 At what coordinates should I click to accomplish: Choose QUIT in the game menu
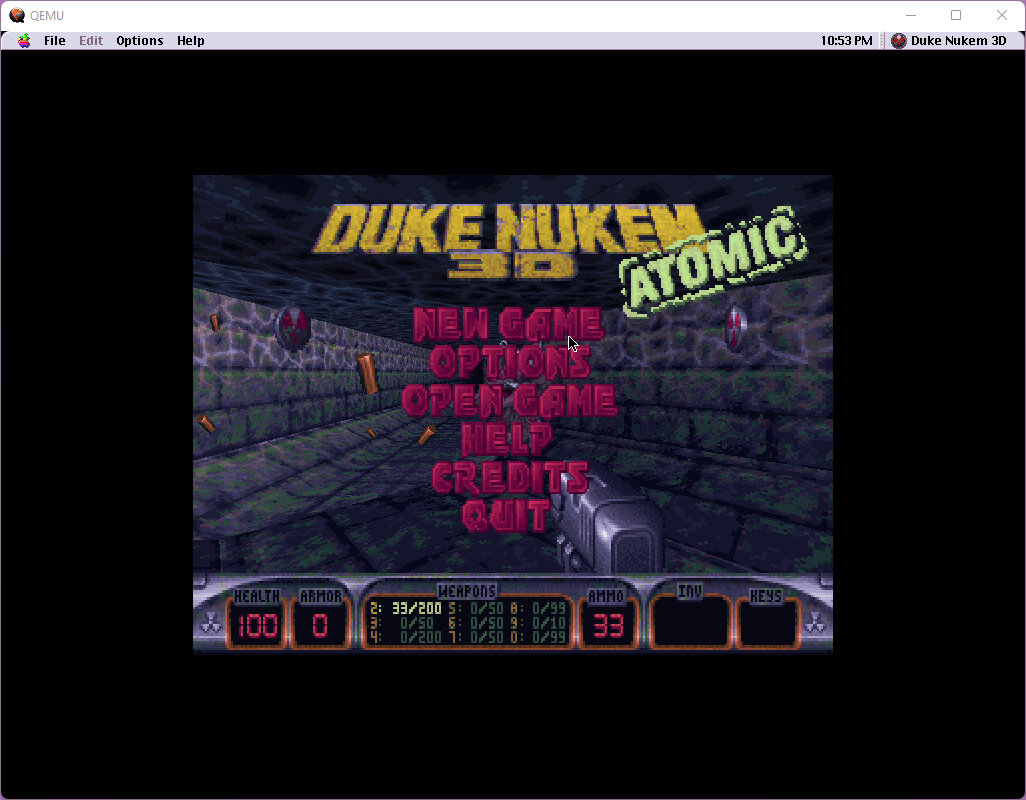coord(506,515)
